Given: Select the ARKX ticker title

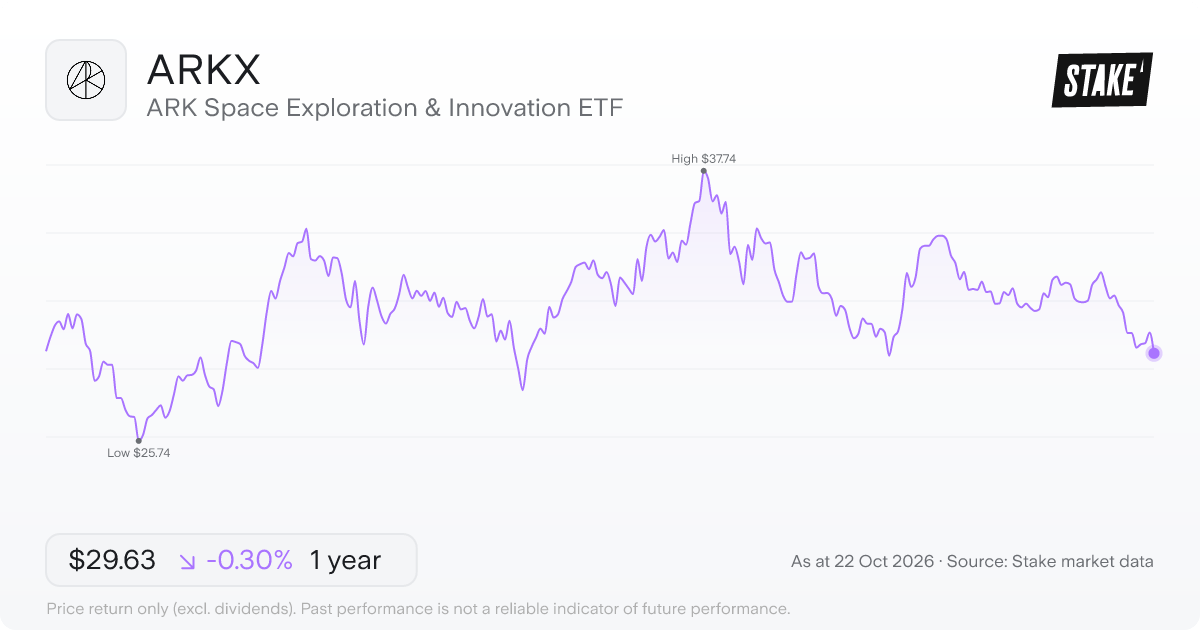Looking at the screenshot, I should [204, 69].
